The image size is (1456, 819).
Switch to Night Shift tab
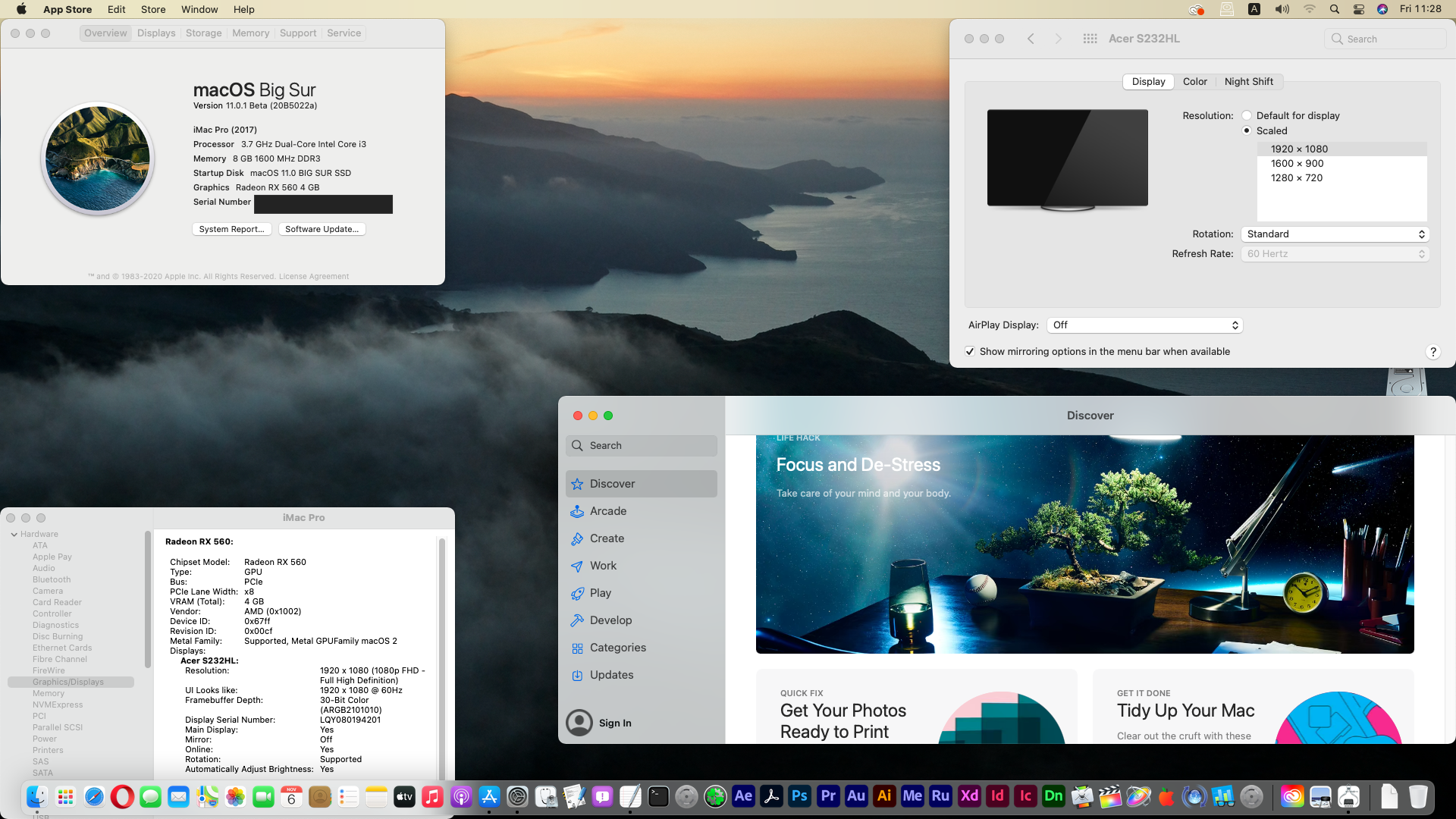[1248, 81]
